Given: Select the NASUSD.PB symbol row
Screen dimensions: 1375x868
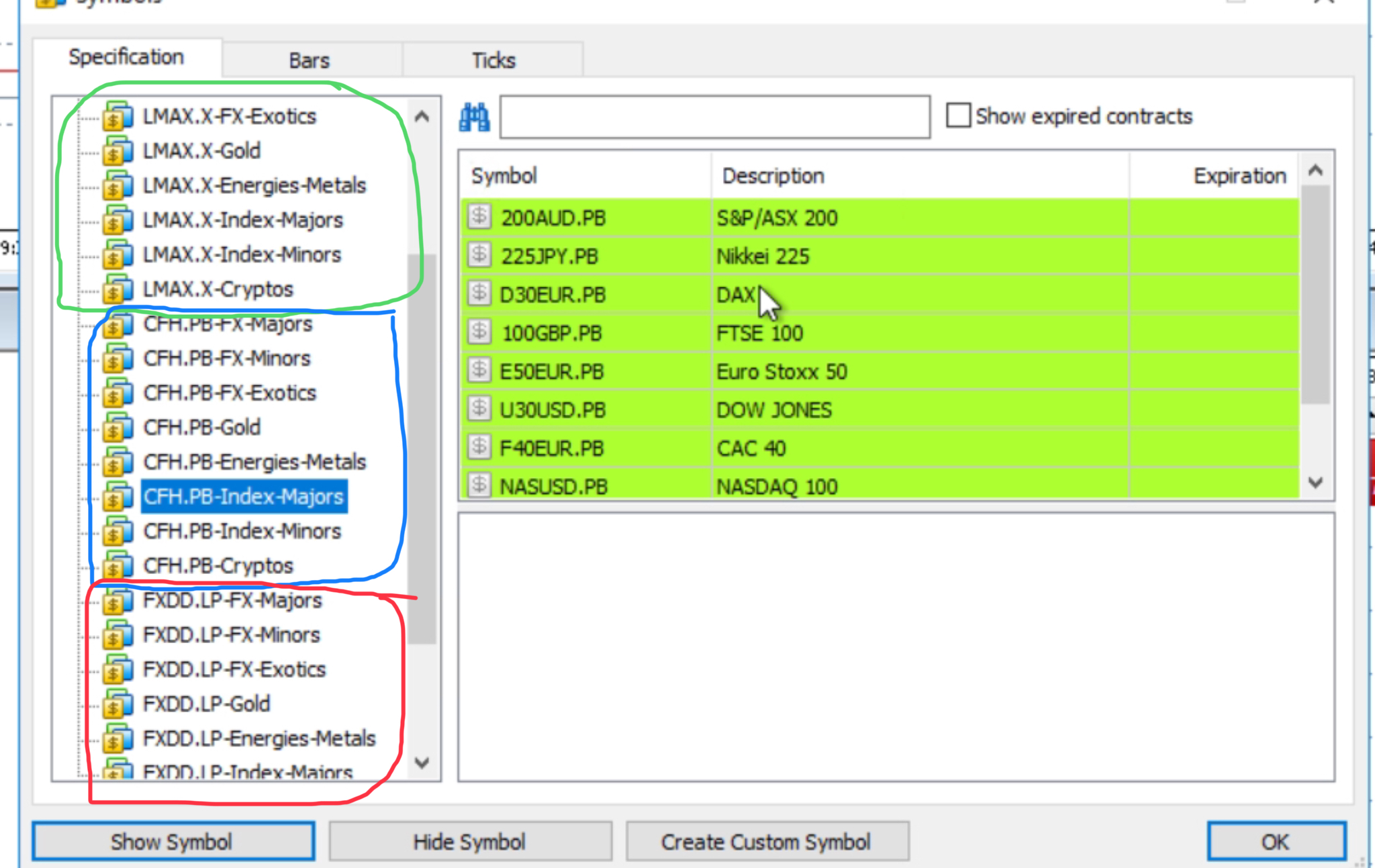Looking at the screenshot, I should (880, 485).
